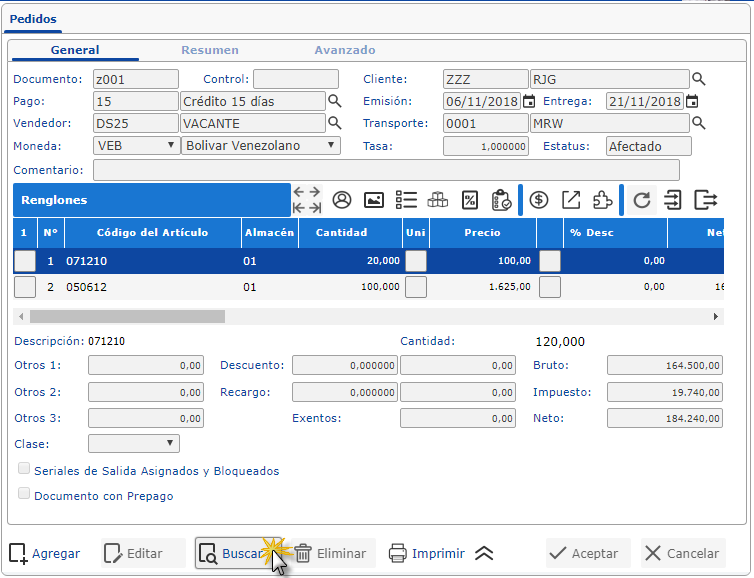Check the box on row 1 (071210)
Screen dimensions: 754x578
[x=25, y=261]
